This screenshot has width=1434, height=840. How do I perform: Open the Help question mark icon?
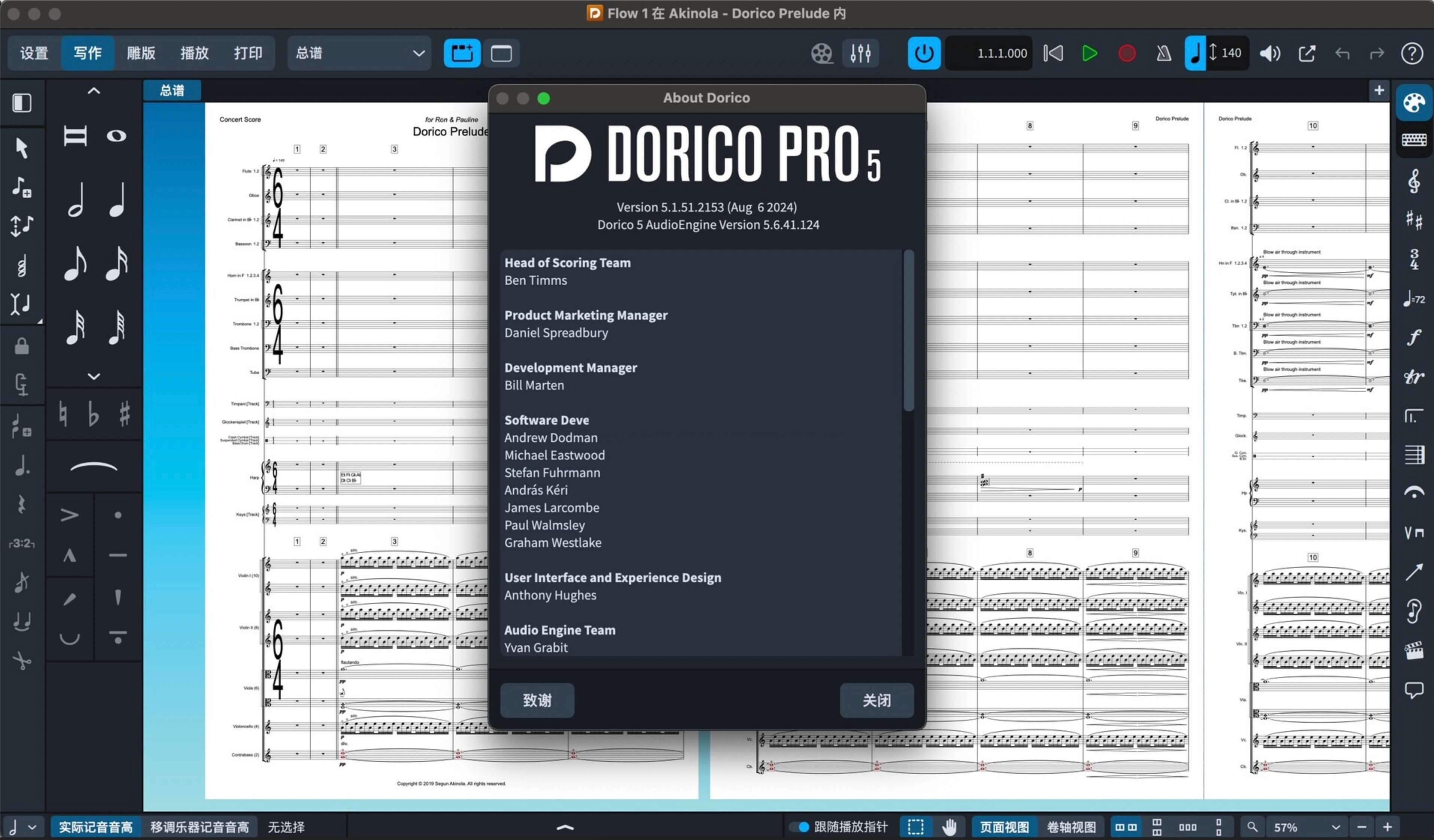(1412, 54)
